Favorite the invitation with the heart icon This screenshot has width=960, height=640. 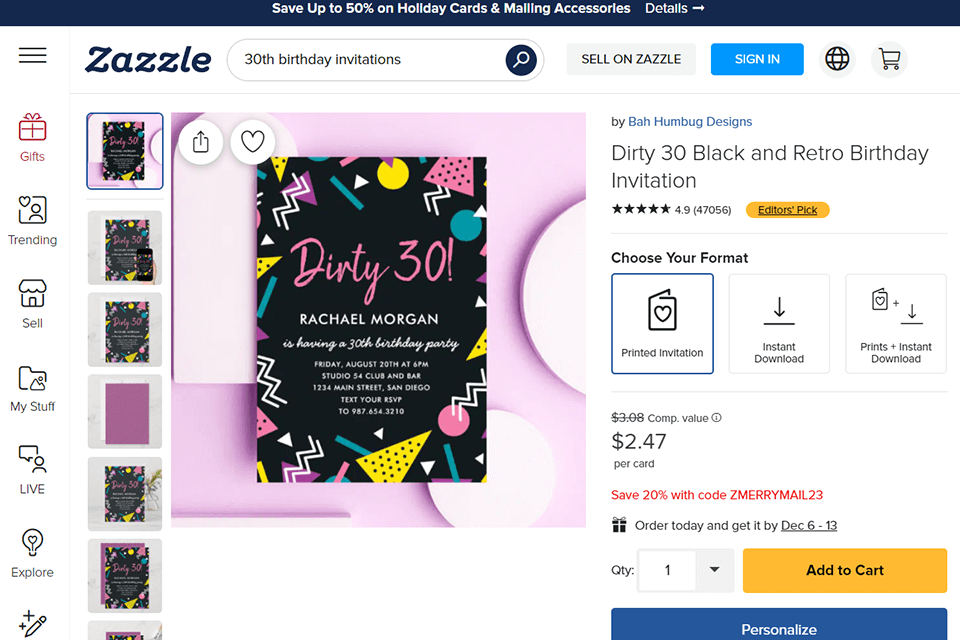coord(253,142)
